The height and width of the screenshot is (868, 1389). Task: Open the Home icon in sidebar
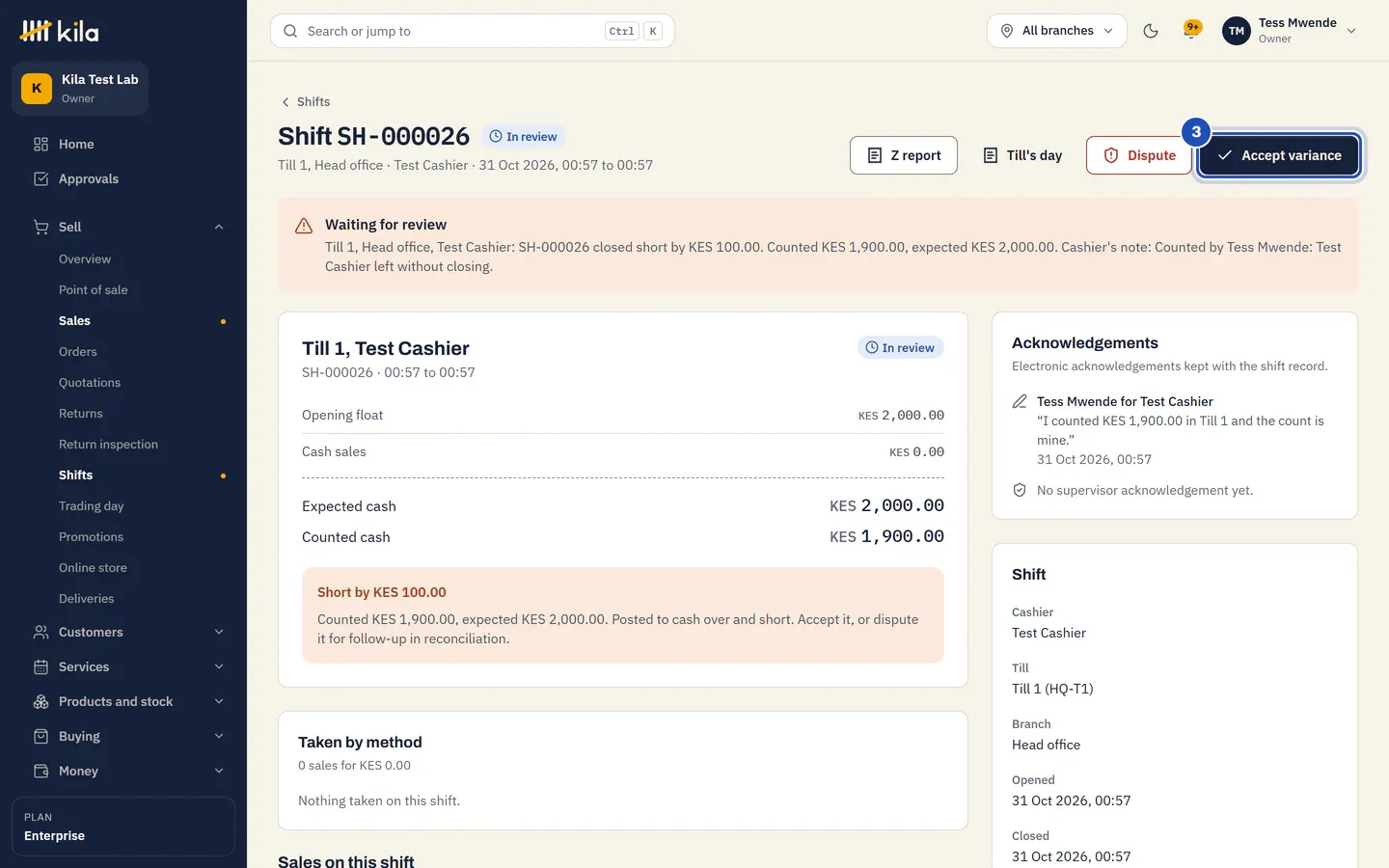pyautogui.click(x=41, y=144)
